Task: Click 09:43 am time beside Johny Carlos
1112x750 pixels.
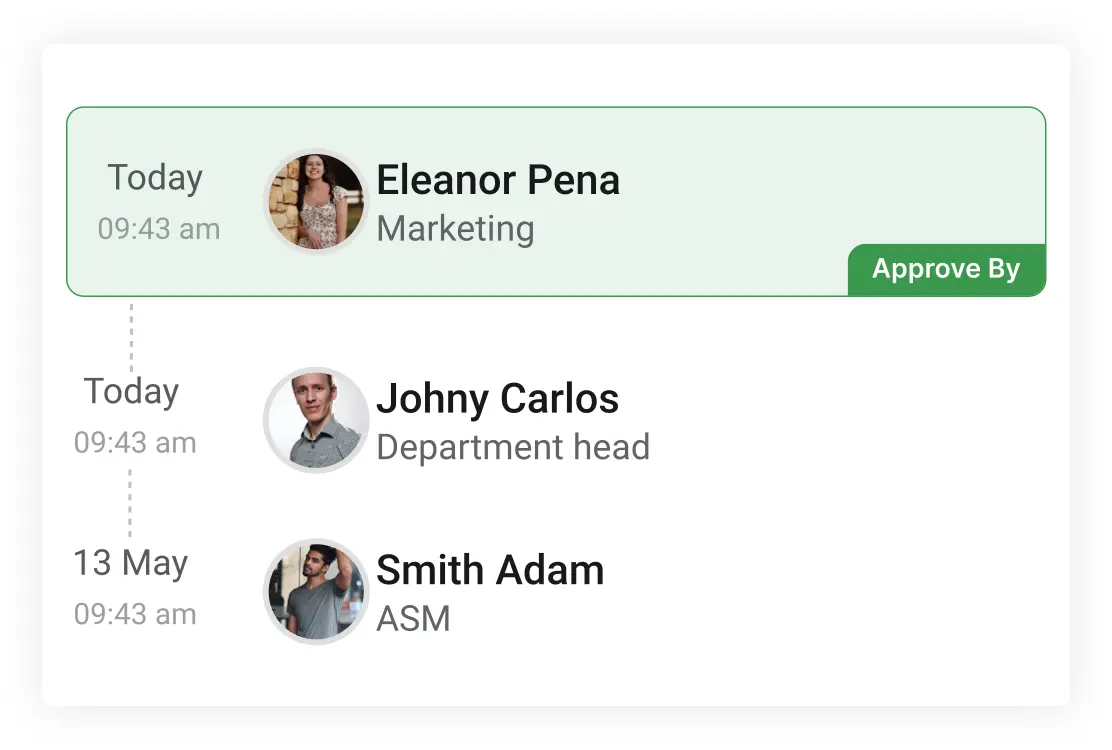Action: coord(135,443)
